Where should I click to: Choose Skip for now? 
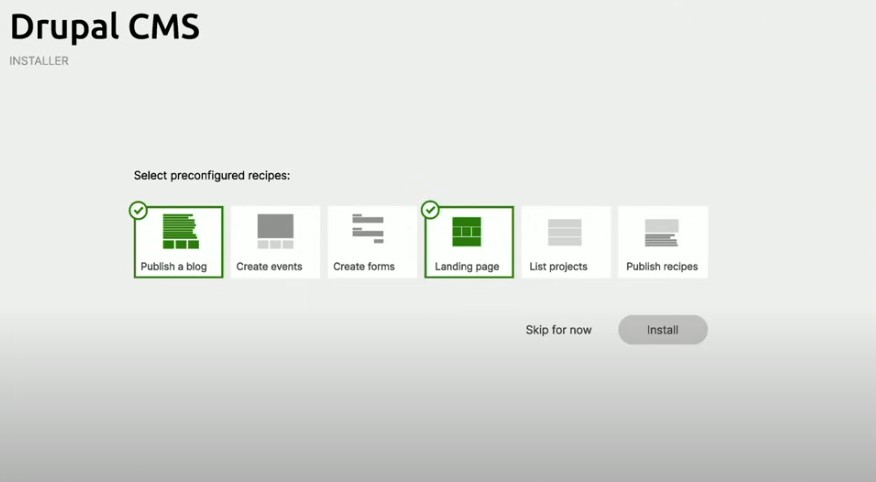point(558,330)
